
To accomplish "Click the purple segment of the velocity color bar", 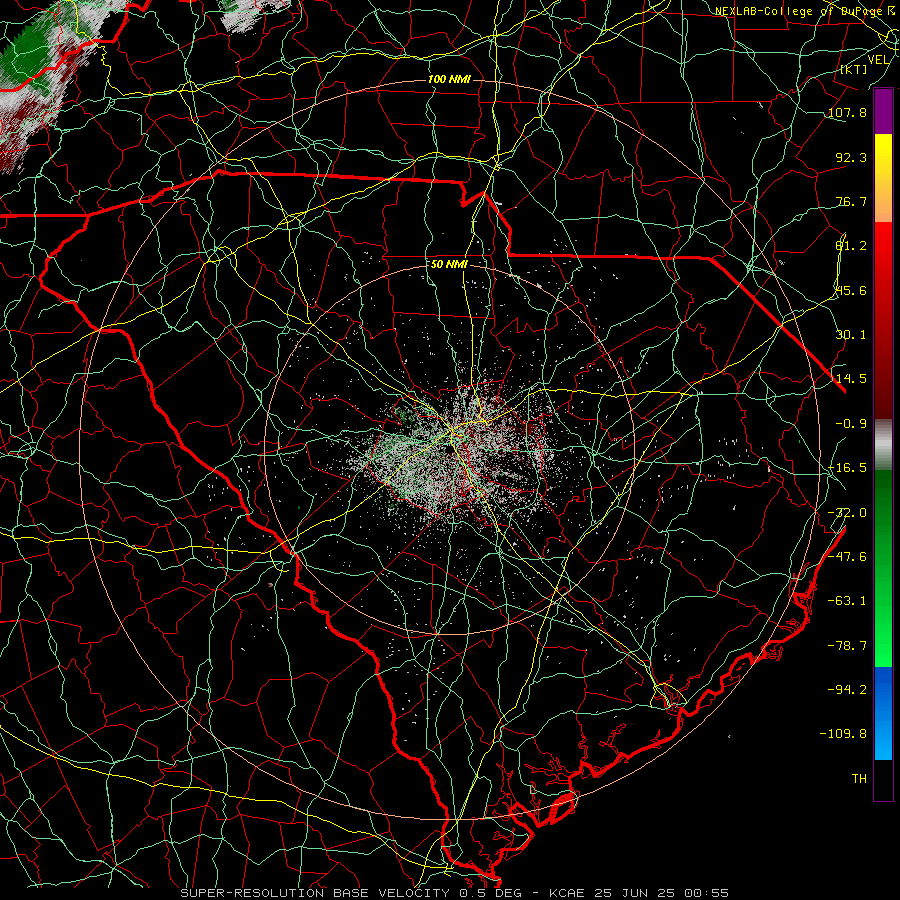I will tap(883, 112).
